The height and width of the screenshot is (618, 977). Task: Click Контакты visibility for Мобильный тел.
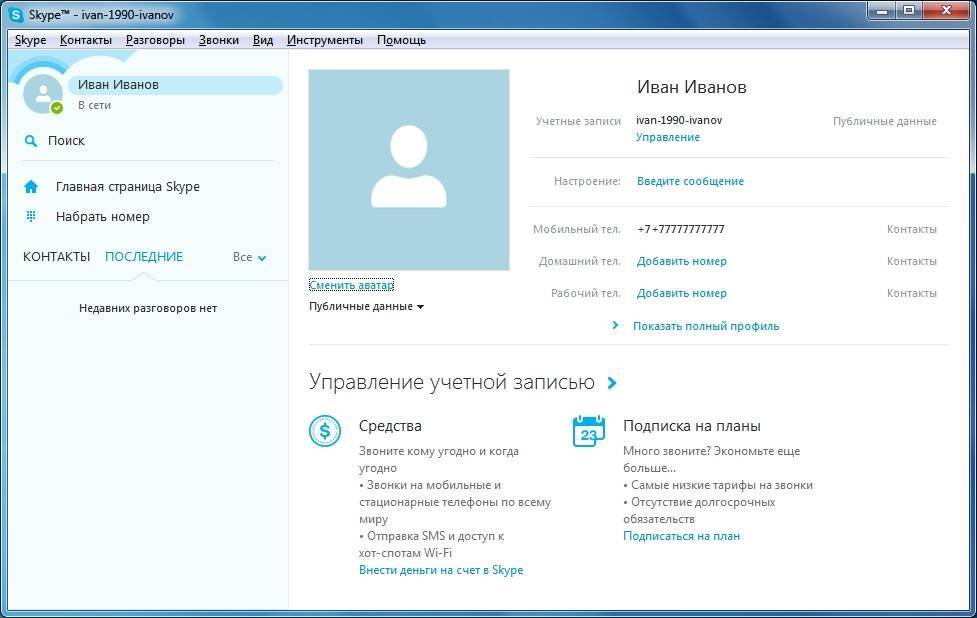912,229
